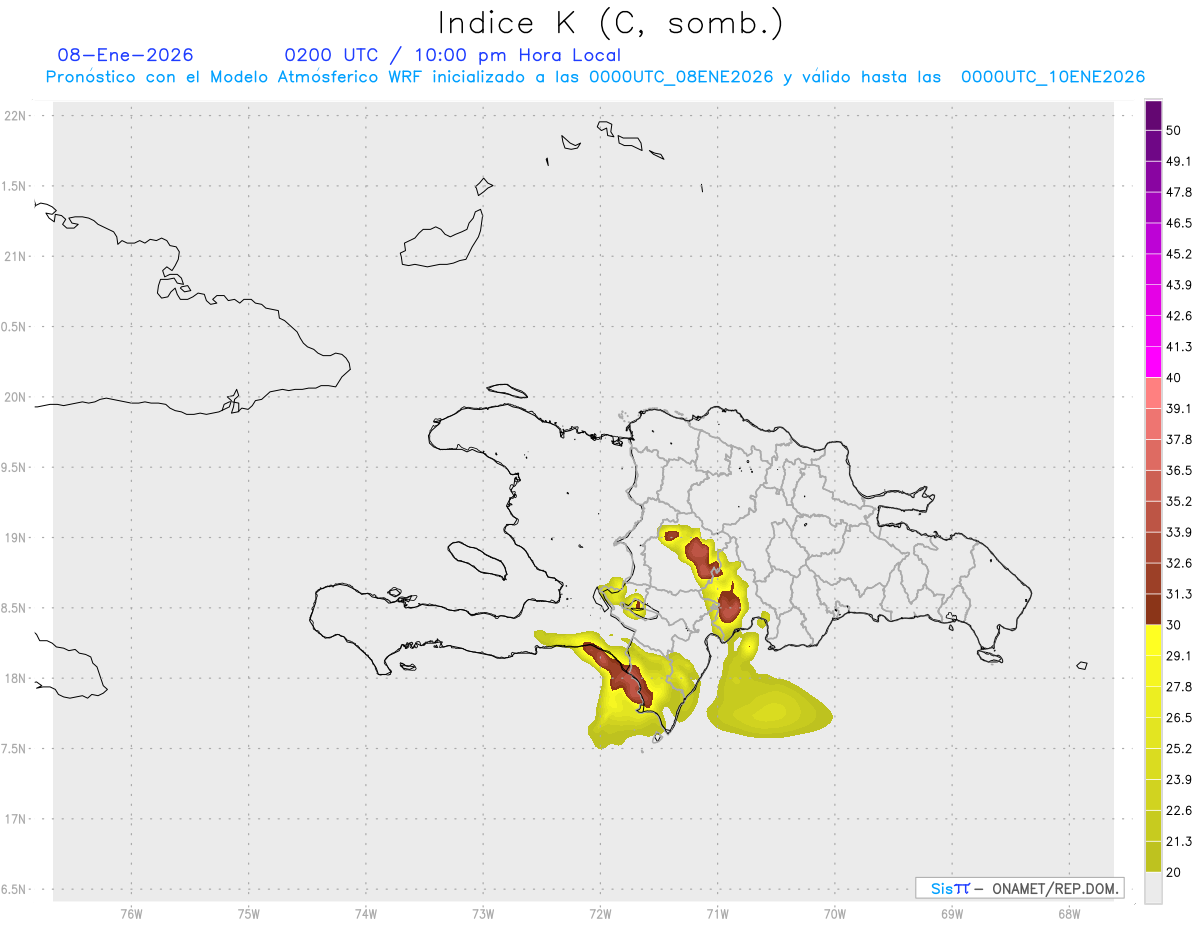
Task: Click the salmon band between 39.1 and 40
Action: 1153,393
